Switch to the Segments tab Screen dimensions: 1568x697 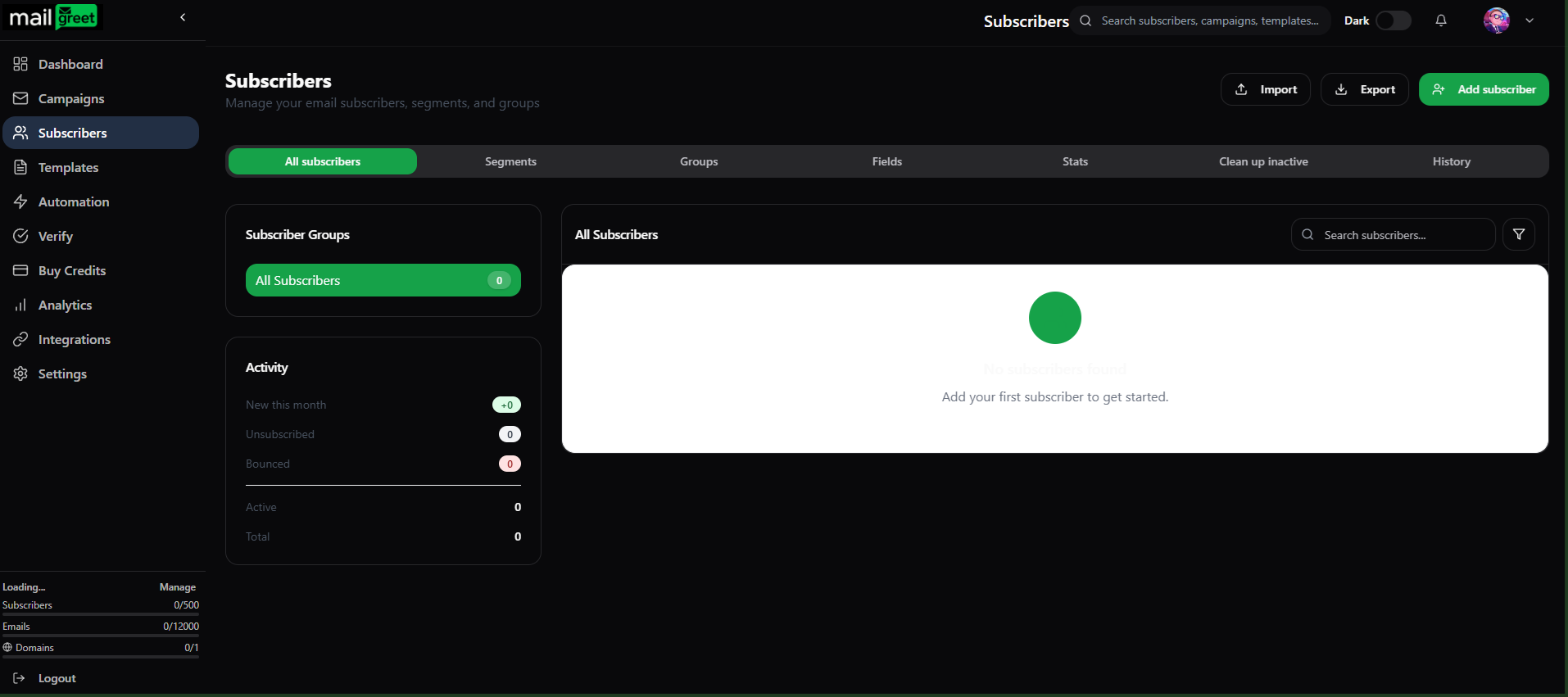(x=510, y=161)
